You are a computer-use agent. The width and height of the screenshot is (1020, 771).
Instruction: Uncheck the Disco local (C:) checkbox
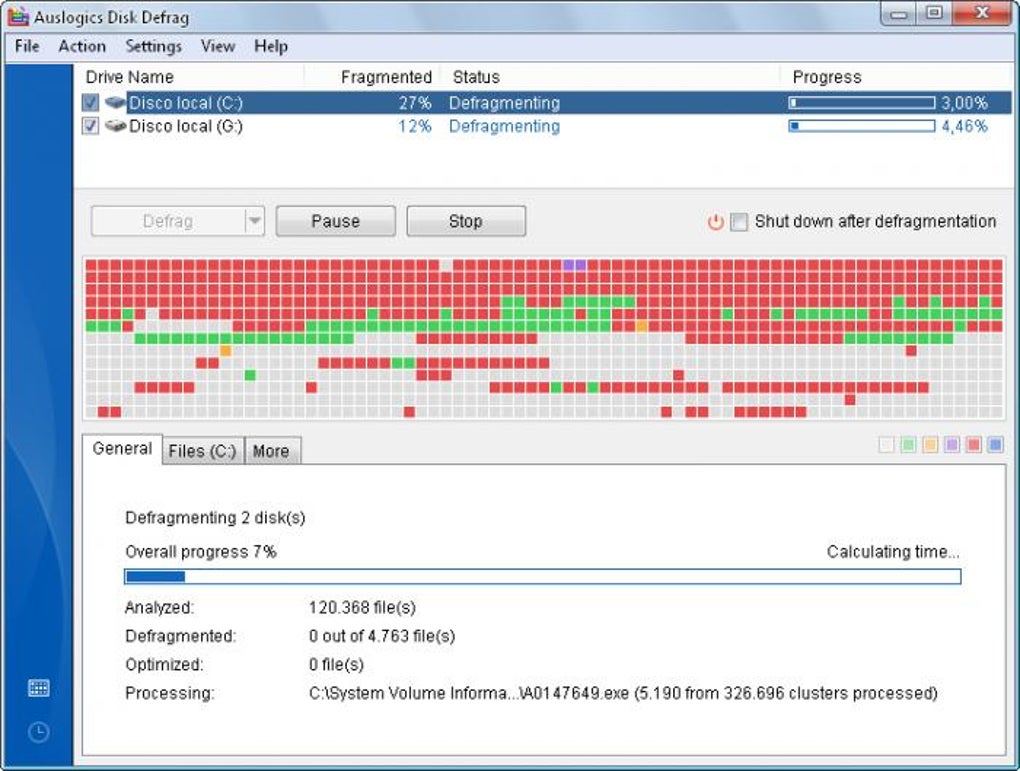click(90, 102)
